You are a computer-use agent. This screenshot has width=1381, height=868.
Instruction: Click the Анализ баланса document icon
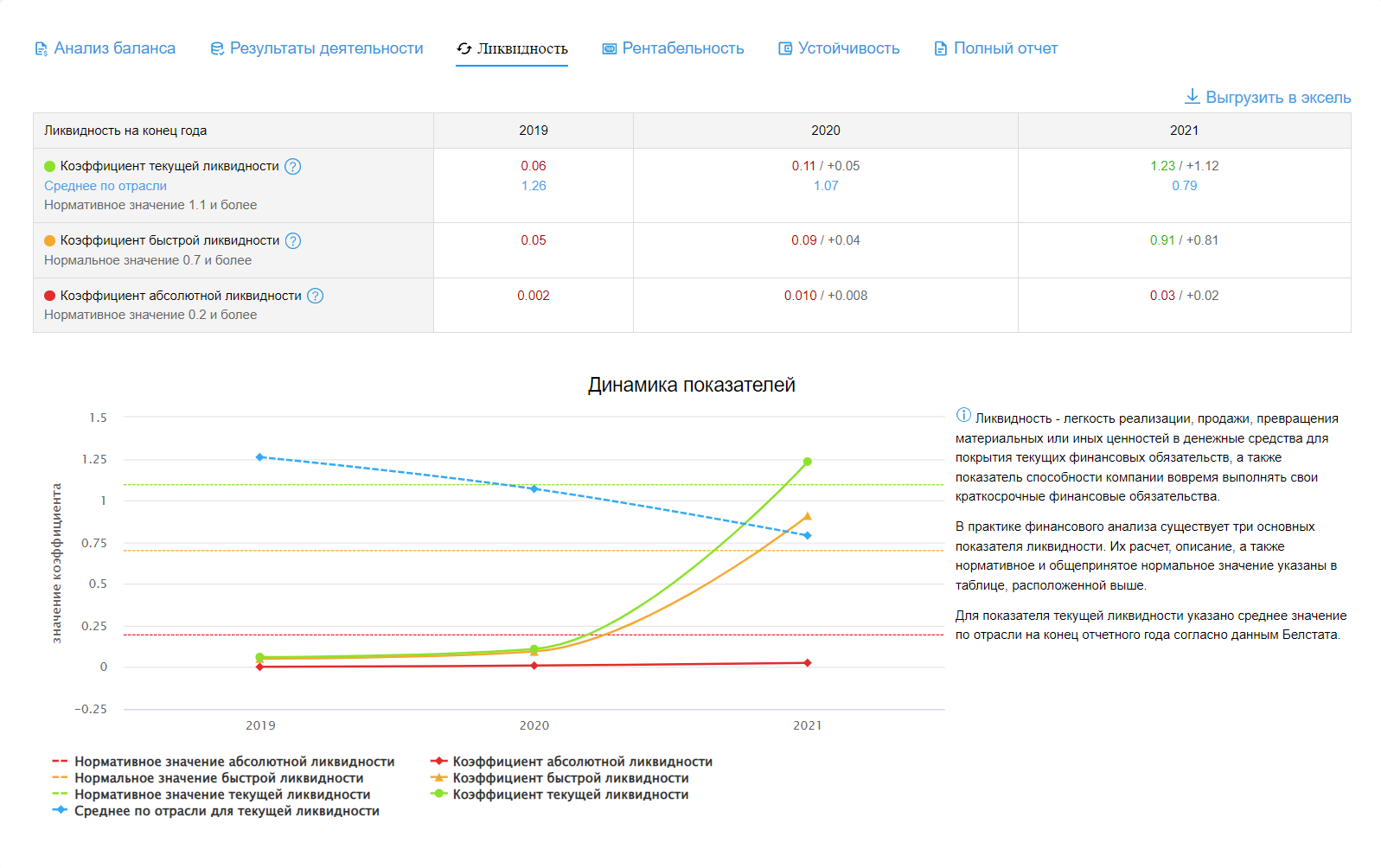click(x=41, y=49)
